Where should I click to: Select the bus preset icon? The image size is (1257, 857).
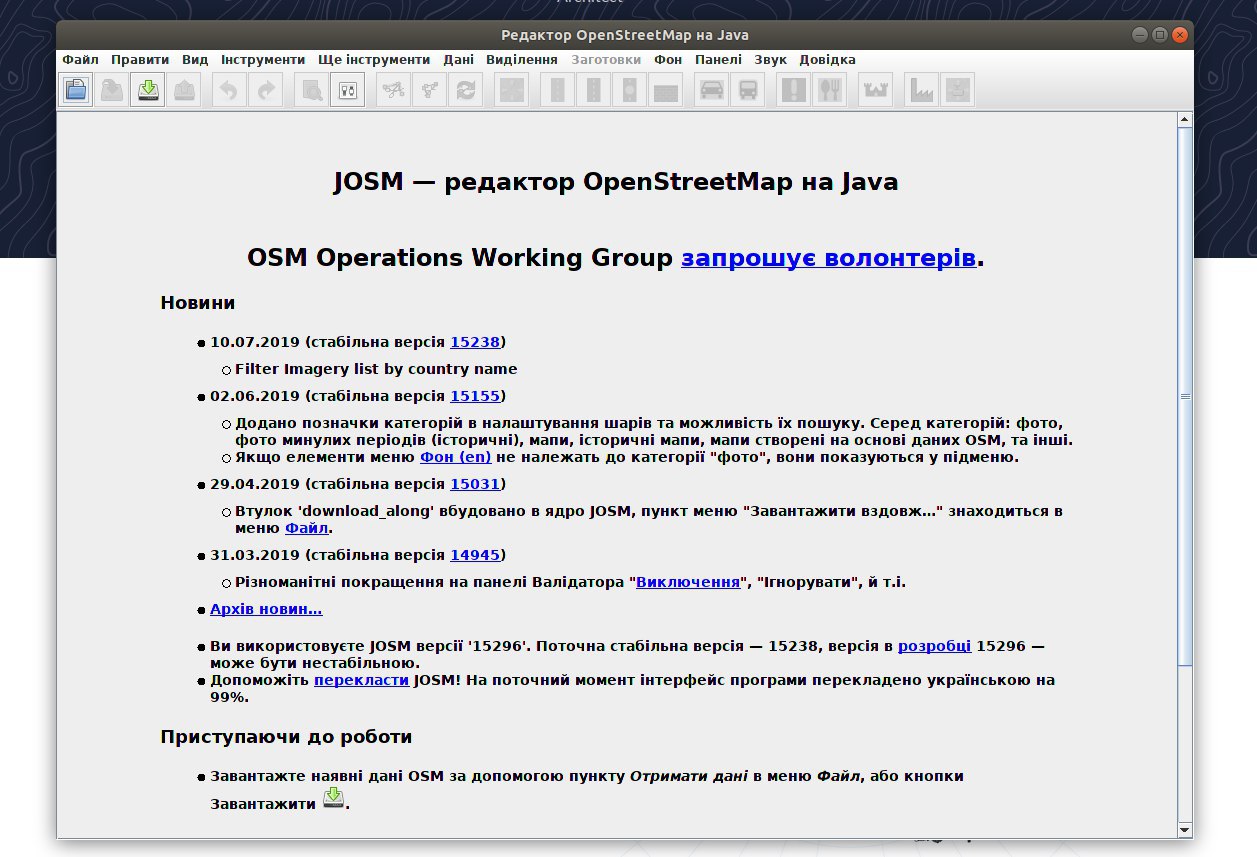pyautogui.click(x=748, y=90)
